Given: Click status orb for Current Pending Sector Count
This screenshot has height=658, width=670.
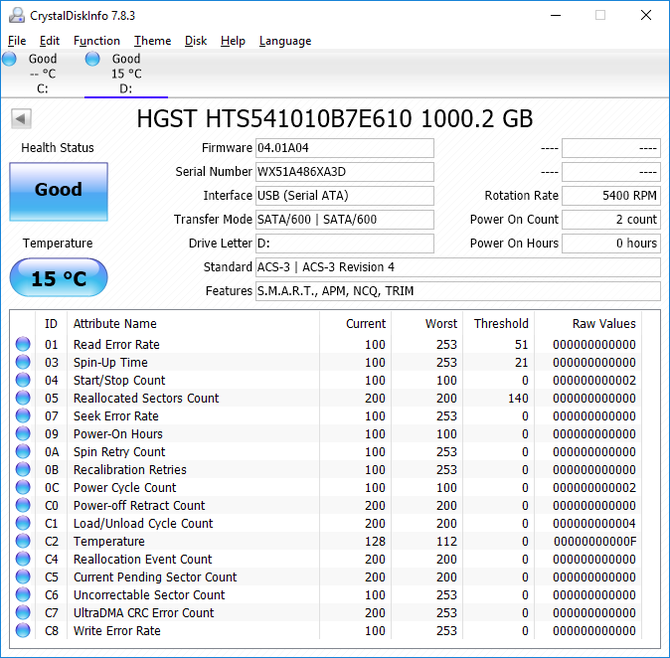Looking at the screenshot, I should [x=23, y=577].
